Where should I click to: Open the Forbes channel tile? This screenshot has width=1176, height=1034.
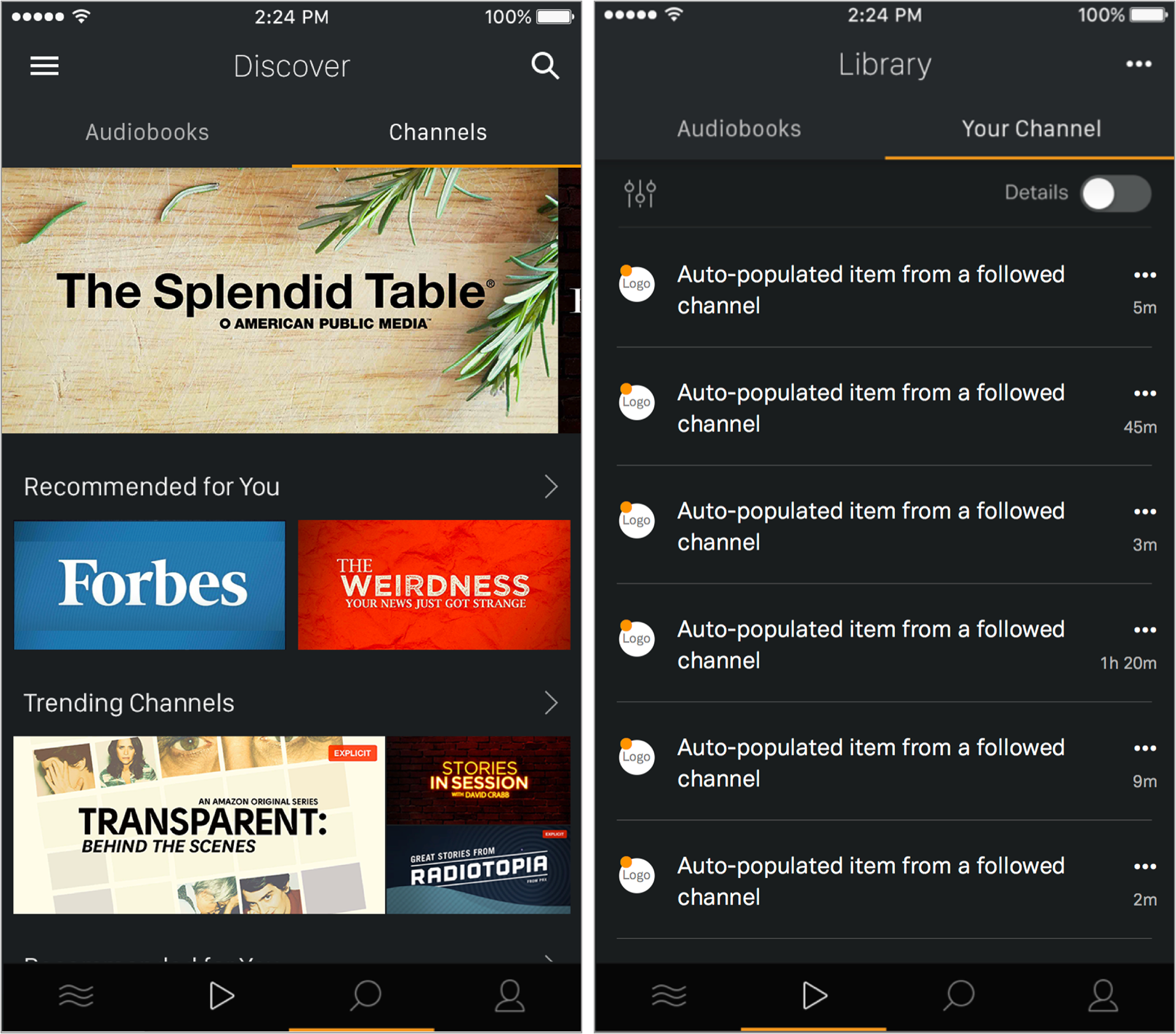click(149, 585)
